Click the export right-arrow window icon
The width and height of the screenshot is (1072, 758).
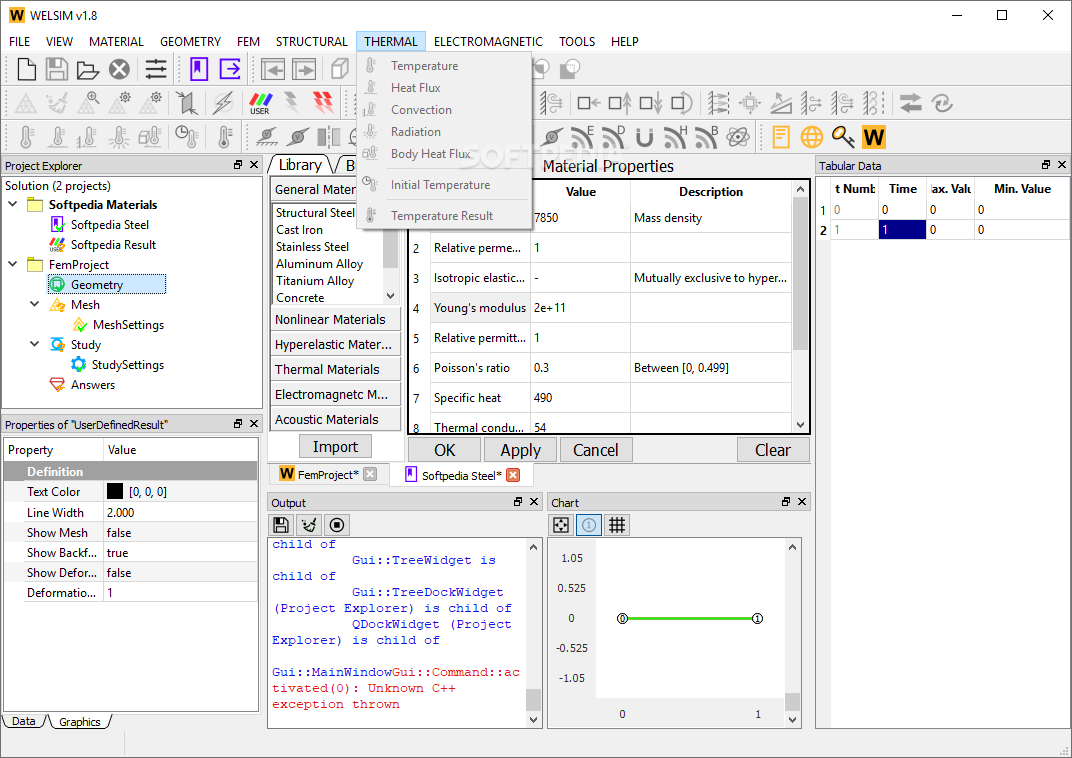[x=304, y=69]
